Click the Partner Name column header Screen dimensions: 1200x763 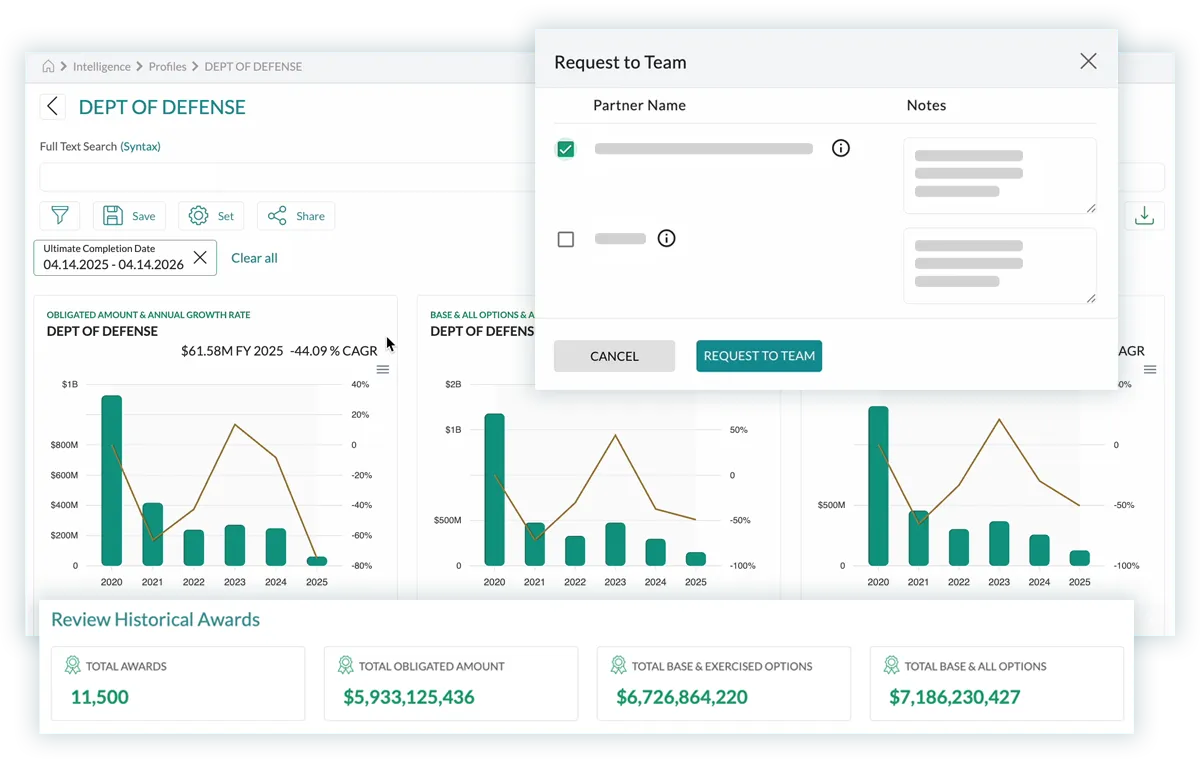pyautogui.click(x=639, y=105)
